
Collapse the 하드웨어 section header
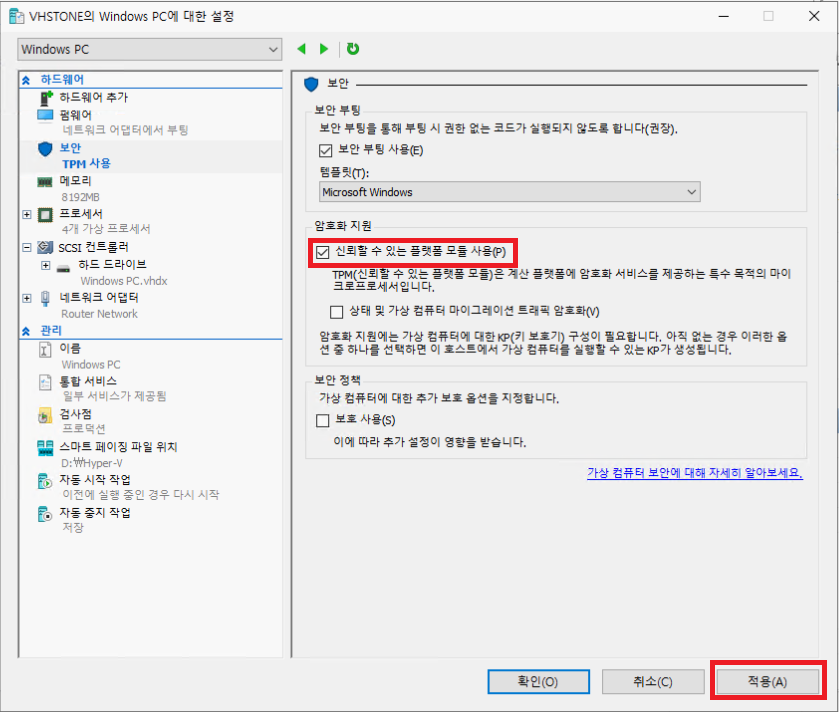pos(26,80)
